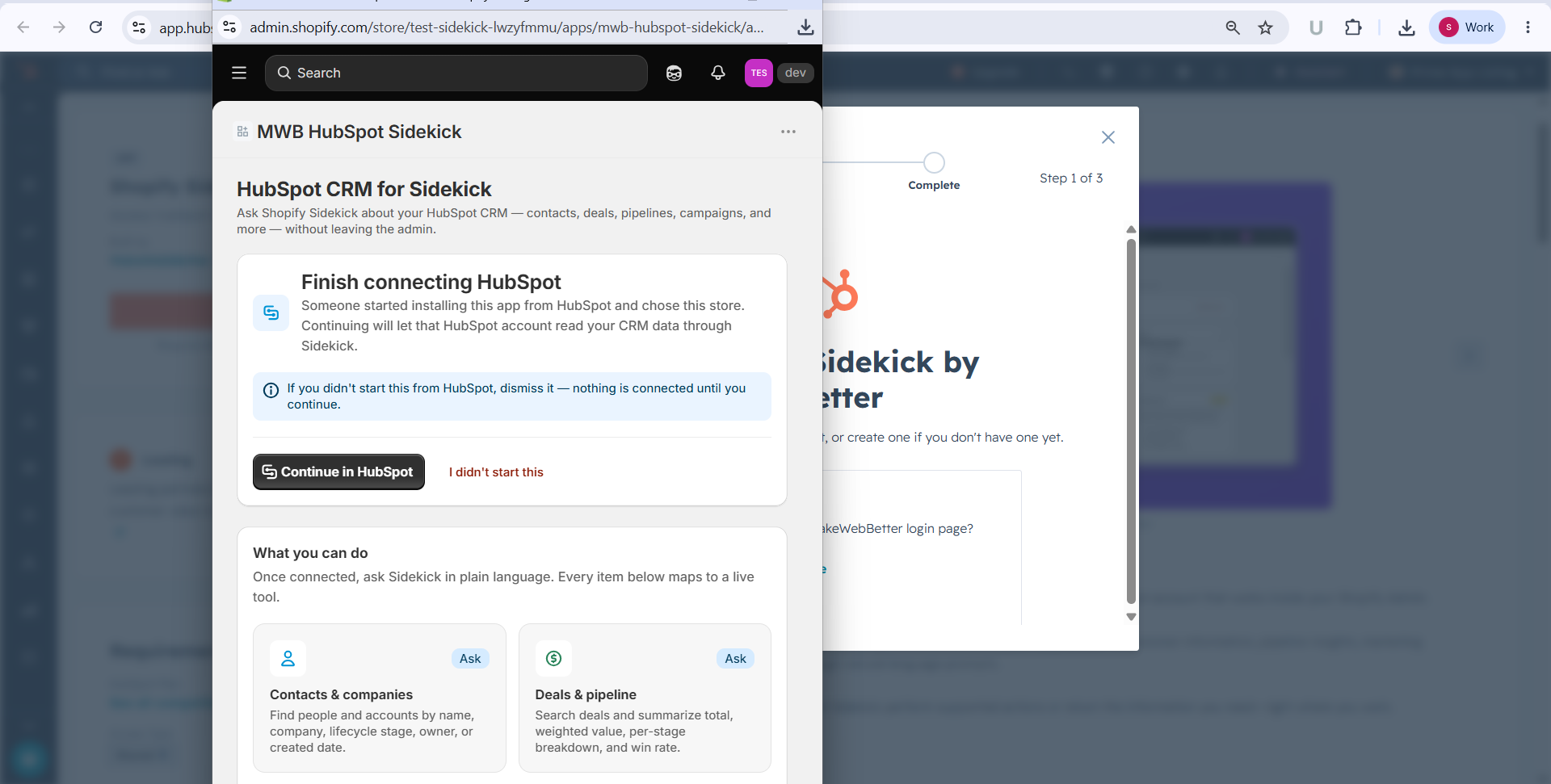Click the install app icon in popup address bar
This screenshot has height=784, width=1551.
[x=805, y=27]
